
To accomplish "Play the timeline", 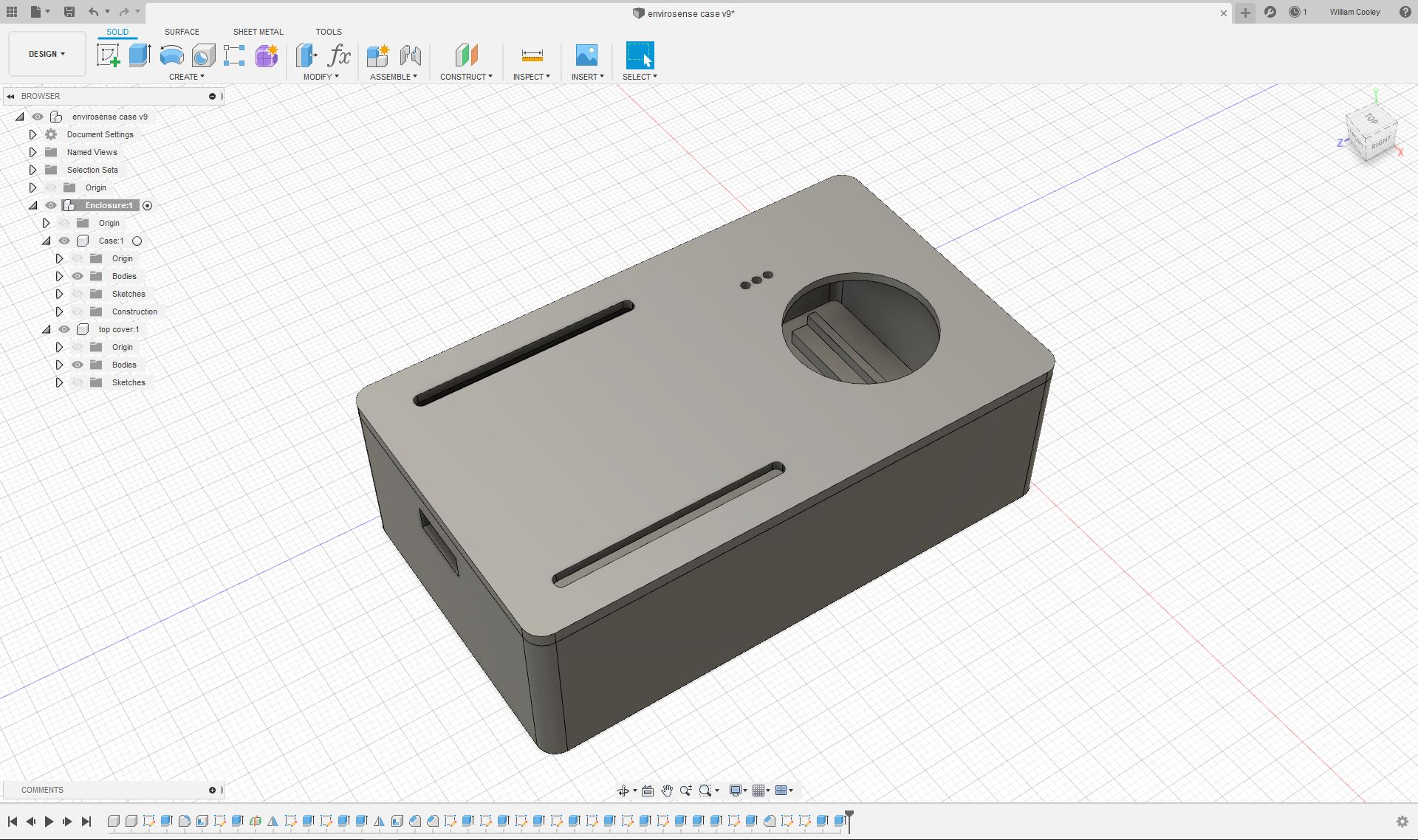I will pos(49,822).
